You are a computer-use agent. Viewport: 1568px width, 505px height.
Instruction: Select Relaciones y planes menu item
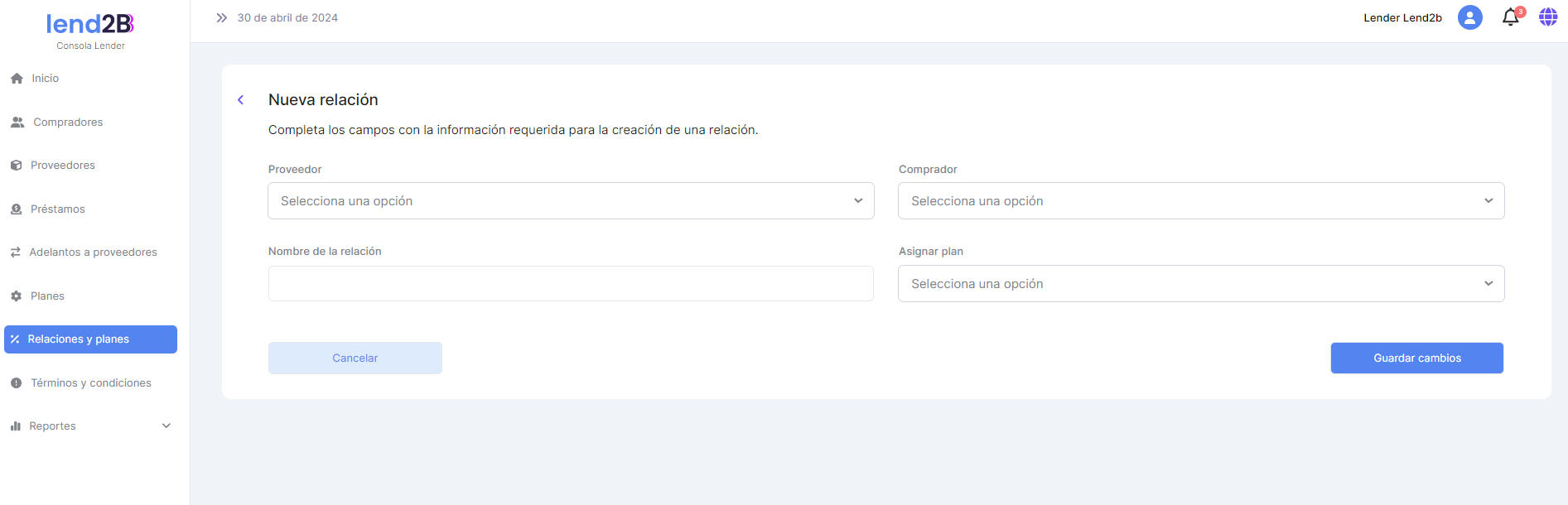[x=90, y=339]
